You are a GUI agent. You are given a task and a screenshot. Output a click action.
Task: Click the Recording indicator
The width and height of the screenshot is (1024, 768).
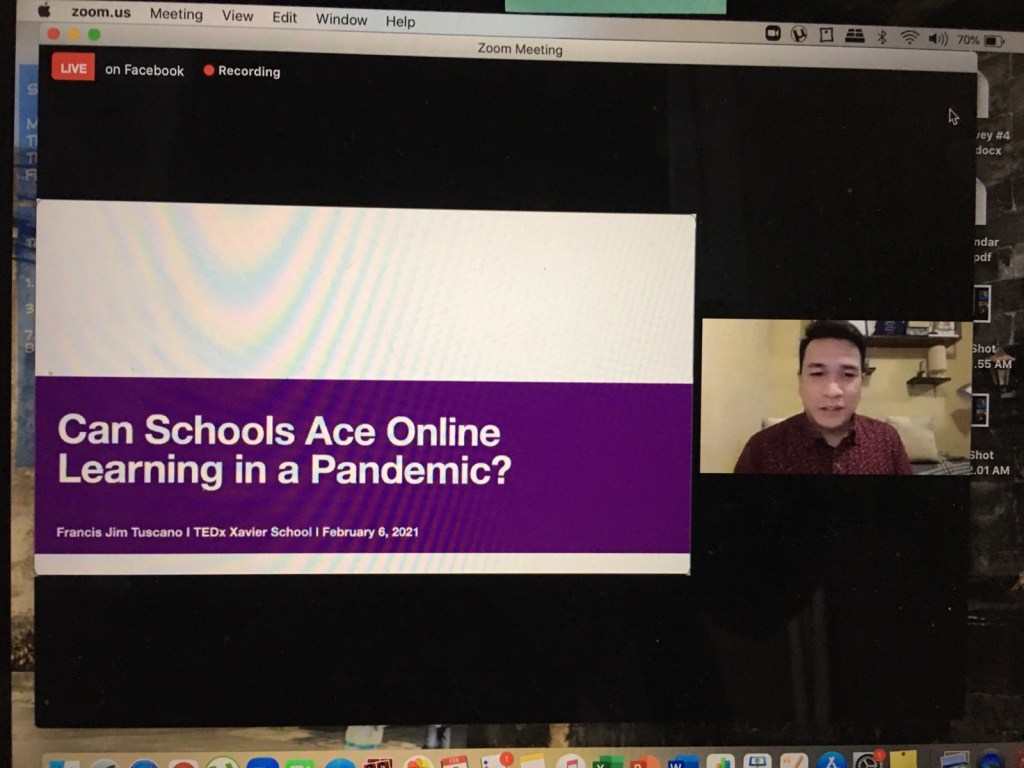coord(241,71)
